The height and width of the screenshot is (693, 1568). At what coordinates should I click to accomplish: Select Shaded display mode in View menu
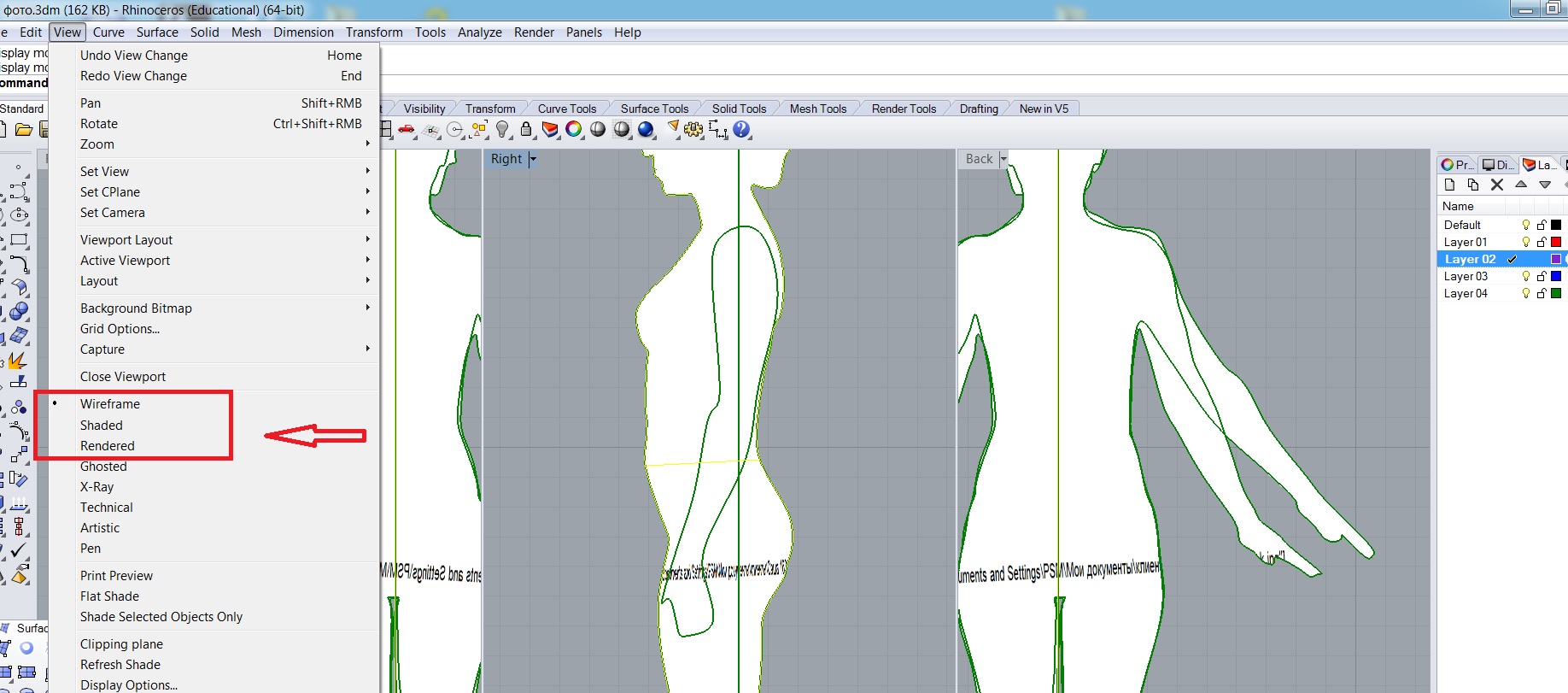click(x=102, y=425)
